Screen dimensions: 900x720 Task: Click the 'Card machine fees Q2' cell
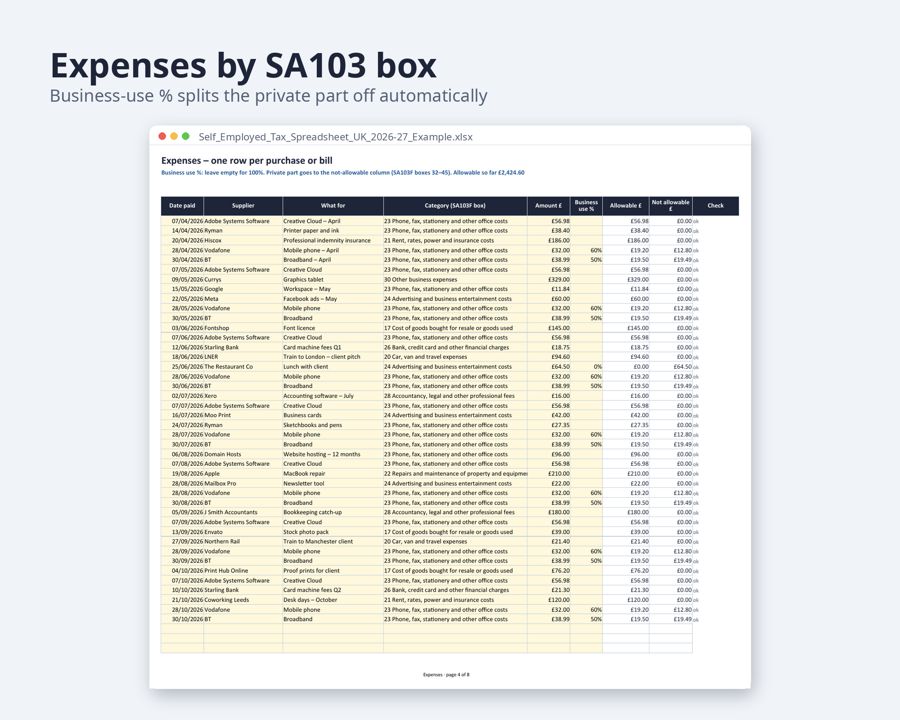click(x=333, y=590)
